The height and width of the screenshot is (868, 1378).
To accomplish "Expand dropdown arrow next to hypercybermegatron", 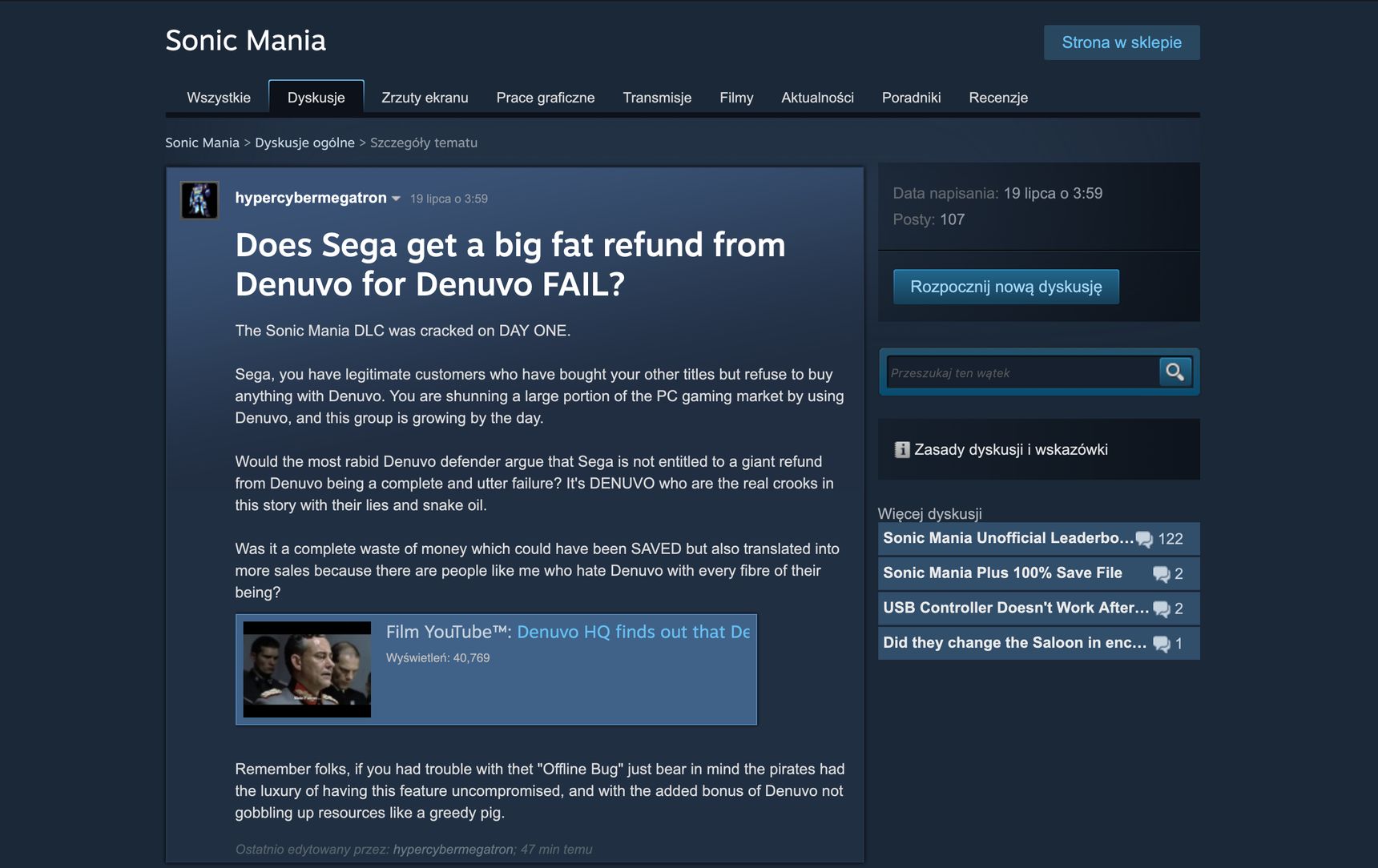I will pyautogui.click(x=396, y=199).
